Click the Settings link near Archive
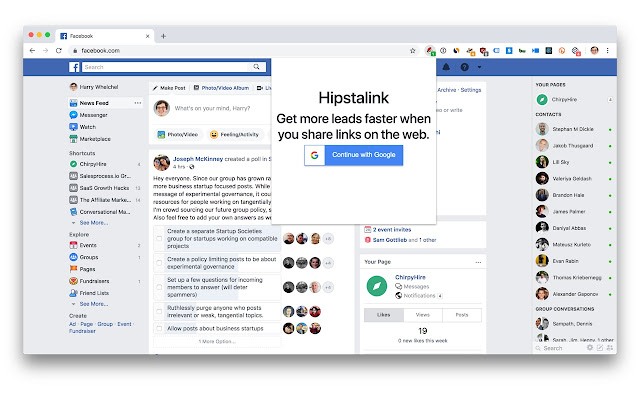Screen dimensions: 640x400 [471, 90]
